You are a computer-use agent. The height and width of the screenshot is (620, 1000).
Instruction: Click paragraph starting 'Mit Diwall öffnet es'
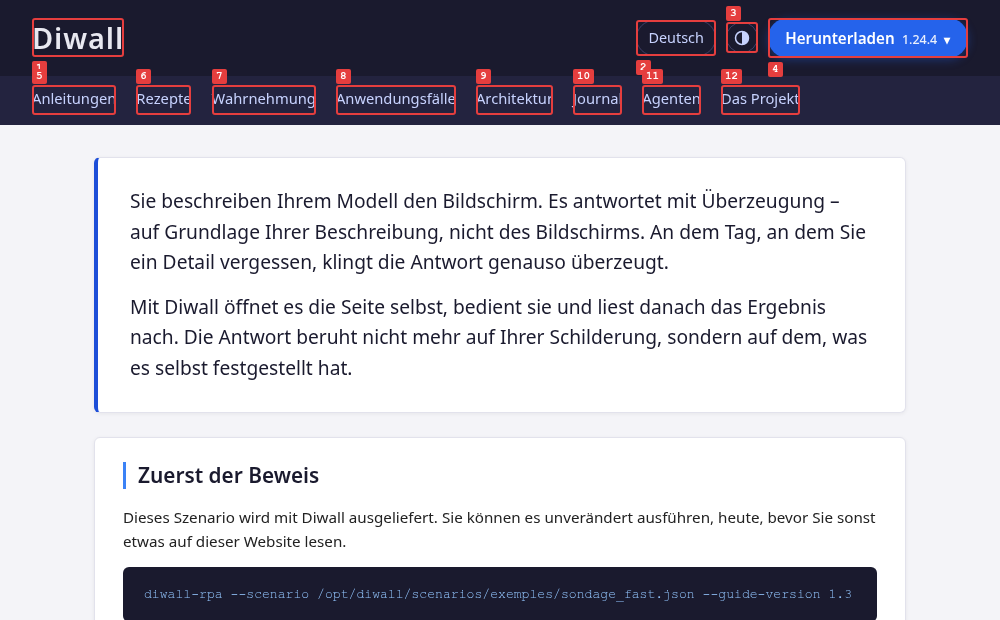click(498, 337)
